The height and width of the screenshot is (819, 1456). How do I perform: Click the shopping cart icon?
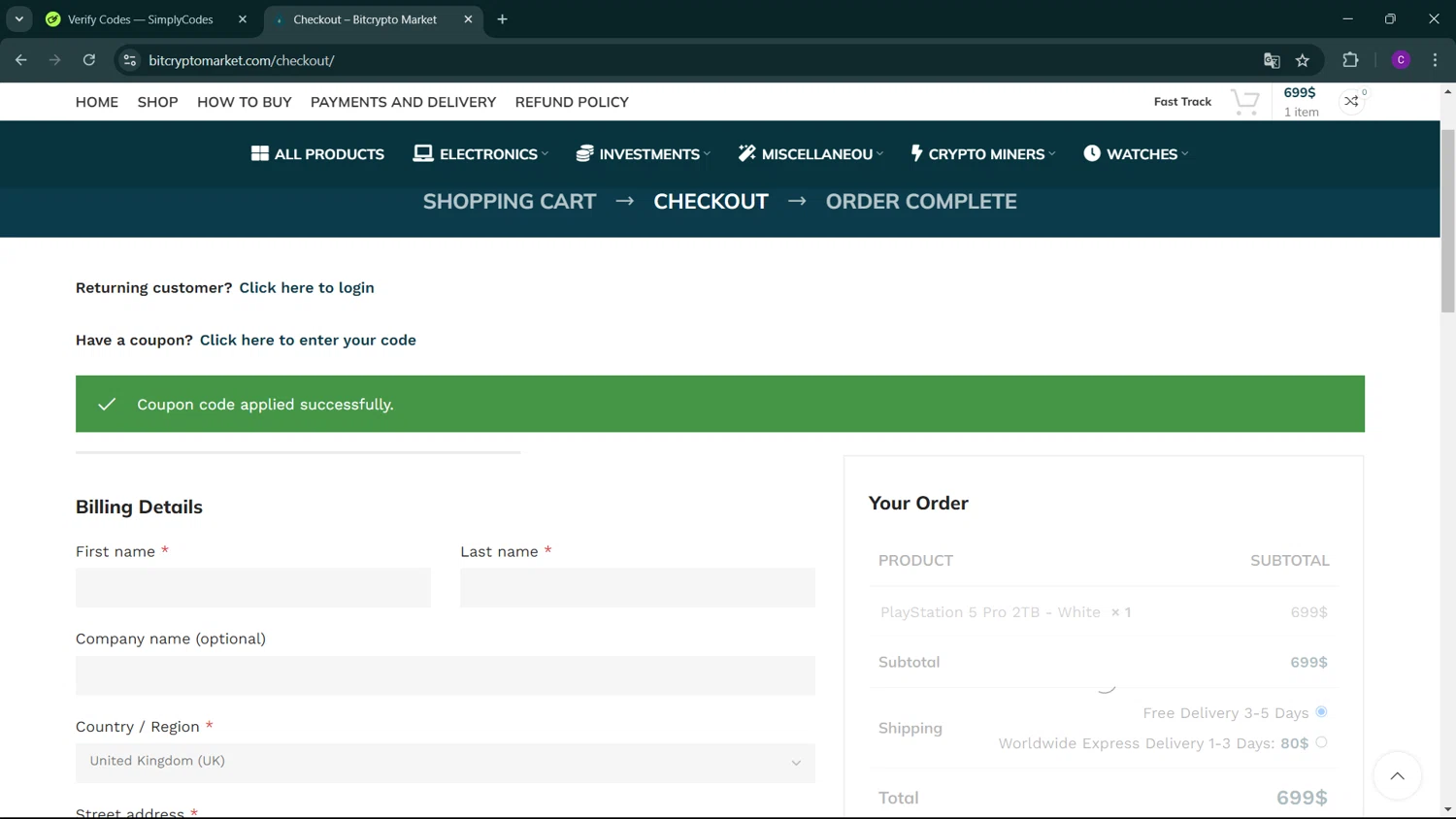[x=1245, y=102]
